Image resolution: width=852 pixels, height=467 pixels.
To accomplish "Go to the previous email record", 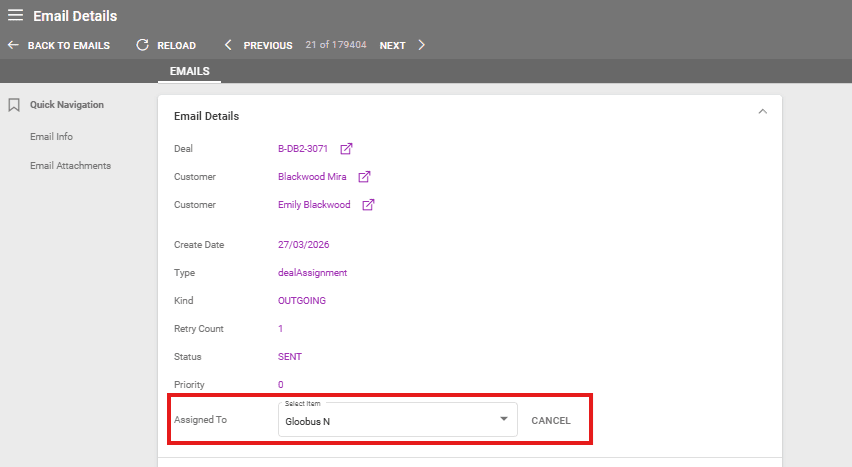I will click(258, 45).
